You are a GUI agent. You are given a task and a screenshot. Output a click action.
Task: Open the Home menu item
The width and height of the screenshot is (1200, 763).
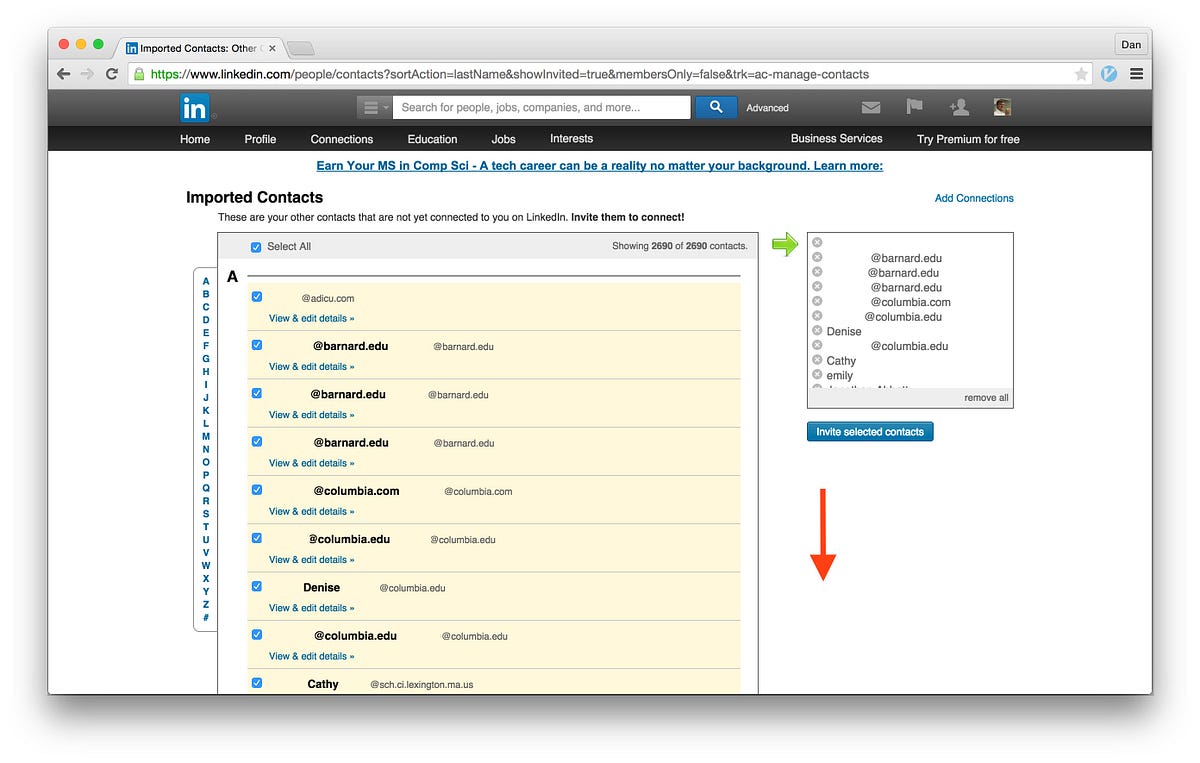pos(195,139)
